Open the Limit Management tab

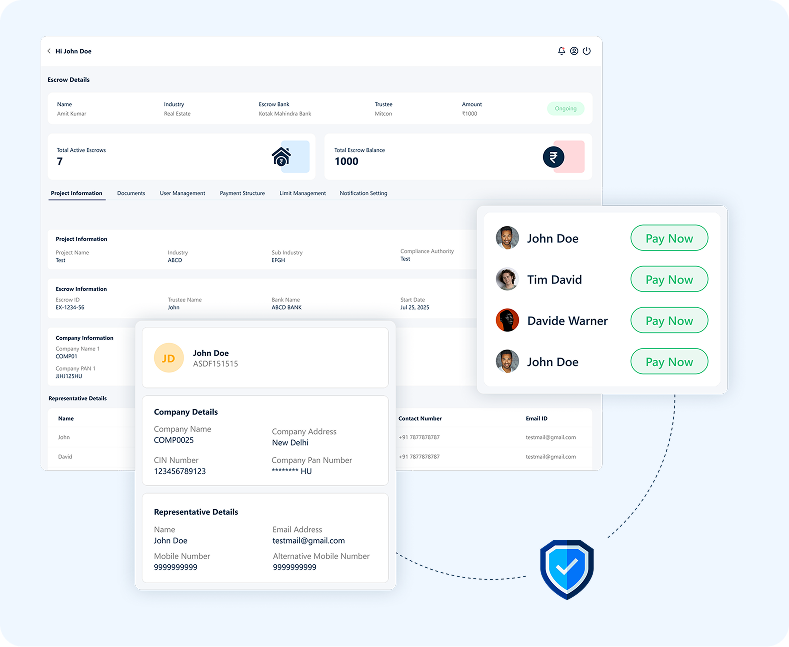[x=302, y=193]
